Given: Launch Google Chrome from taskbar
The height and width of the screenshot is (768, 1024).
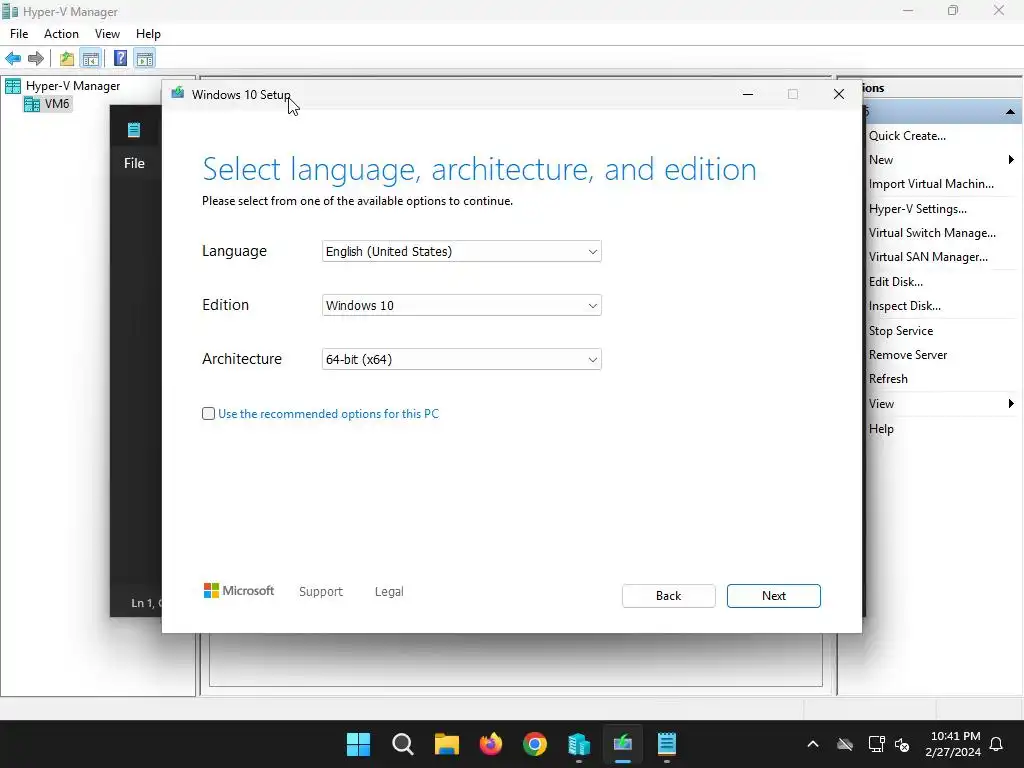Looking at the screenshot, I should (535, 744).
